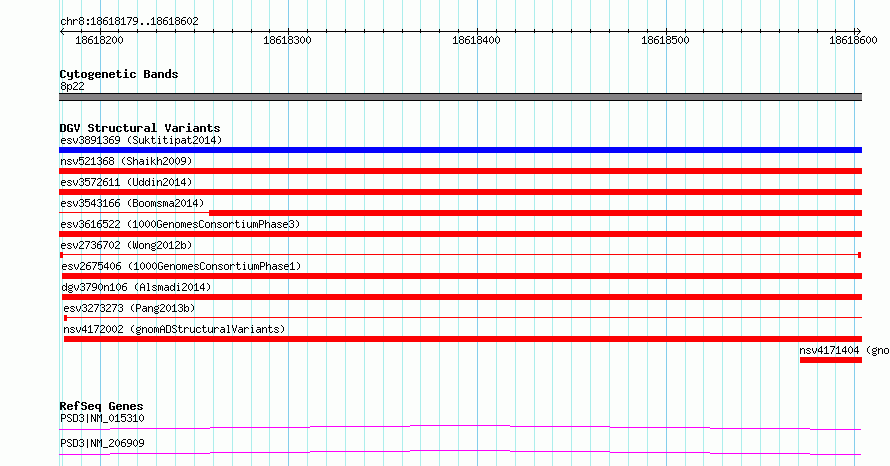Open nsv4172002 (gnomADStructuralVariants) entry
Screen dimensions: 890x466
(x=174, y=329)
